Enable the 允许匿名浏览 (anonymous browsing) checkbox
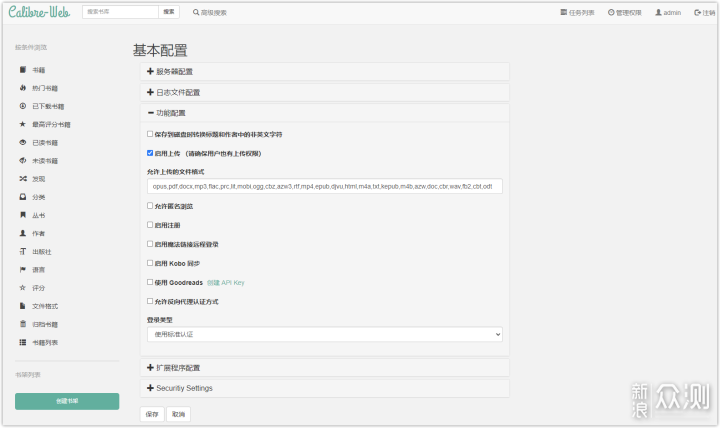 tap(150, 206)
